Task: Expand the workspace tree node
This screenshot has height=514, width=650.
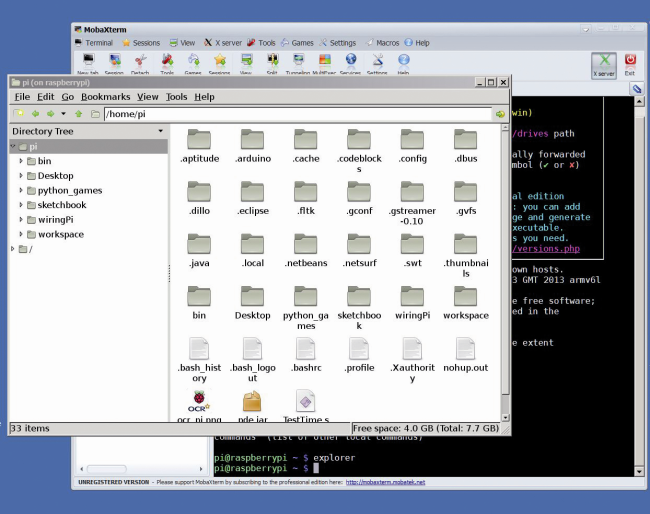Action: [x=20, y=234]
